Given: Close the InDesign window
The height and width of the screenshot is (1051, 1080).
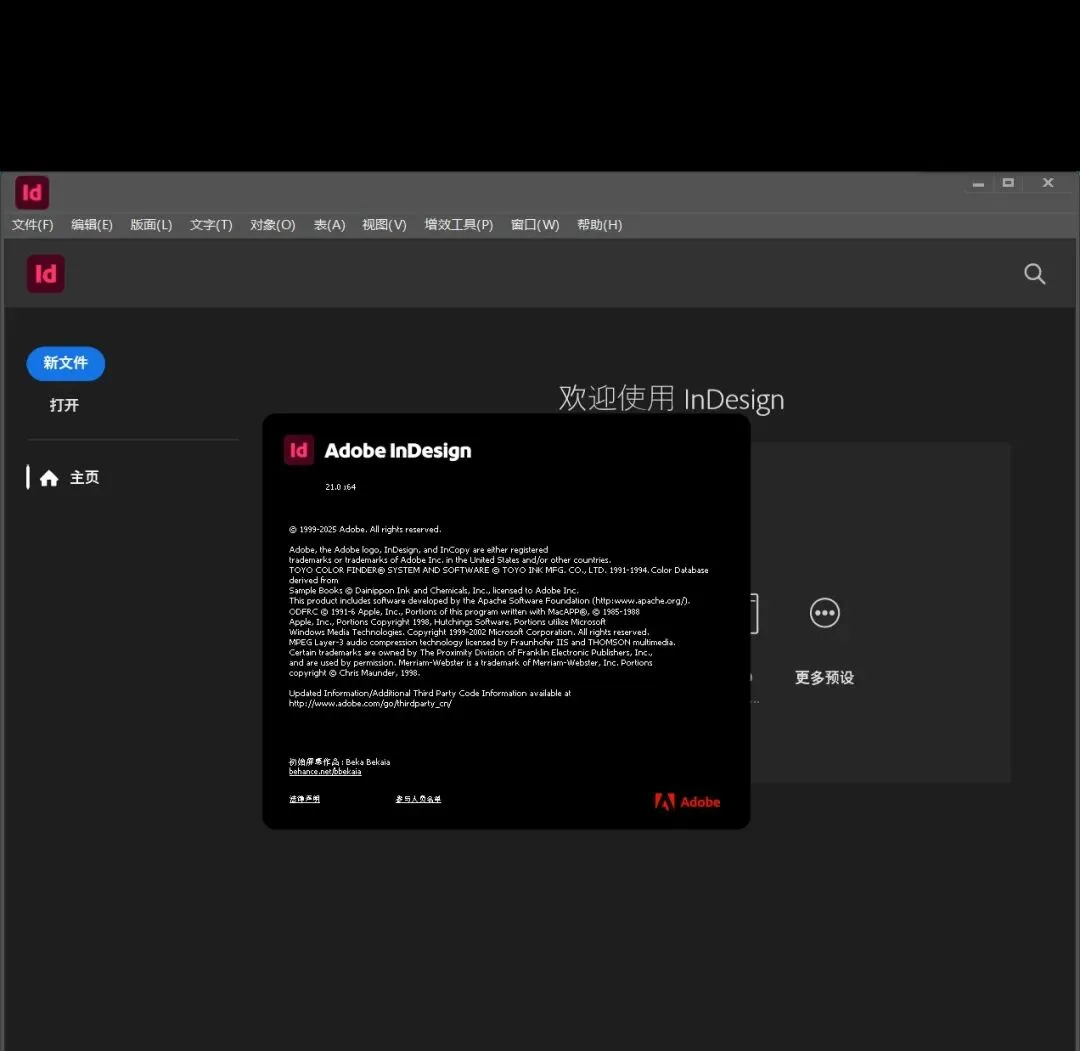Looking at the screenshot, I should click(x=1048, y=183).
